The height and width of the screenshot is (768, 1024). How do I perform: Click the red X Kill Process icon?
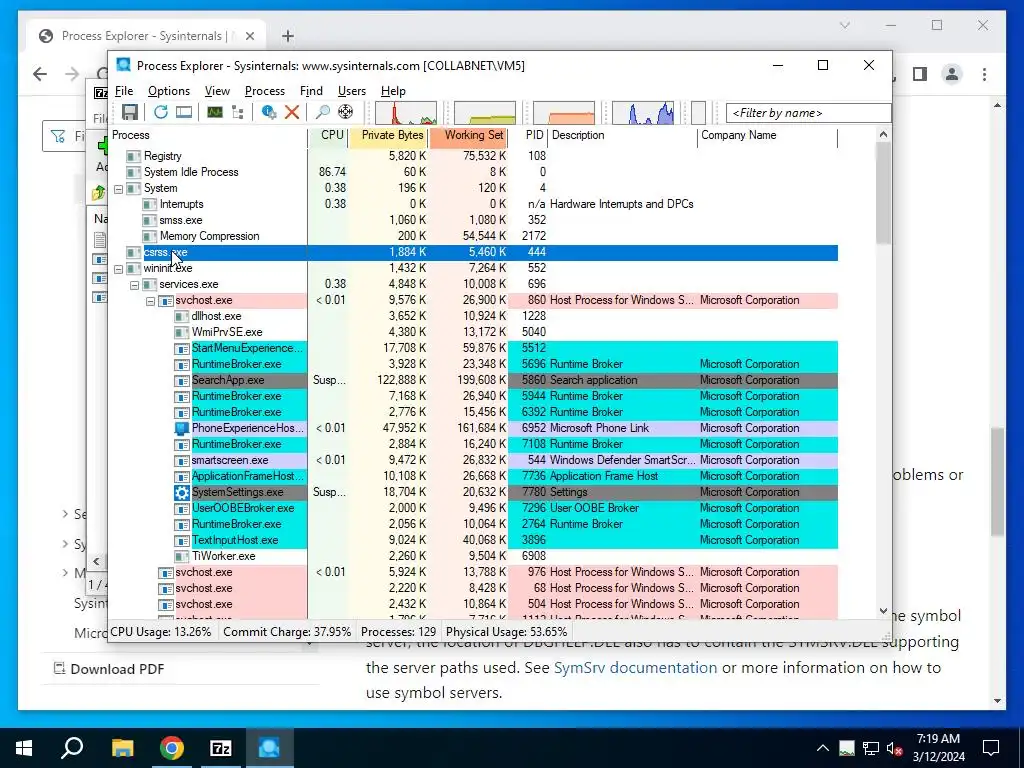point(292,112)
